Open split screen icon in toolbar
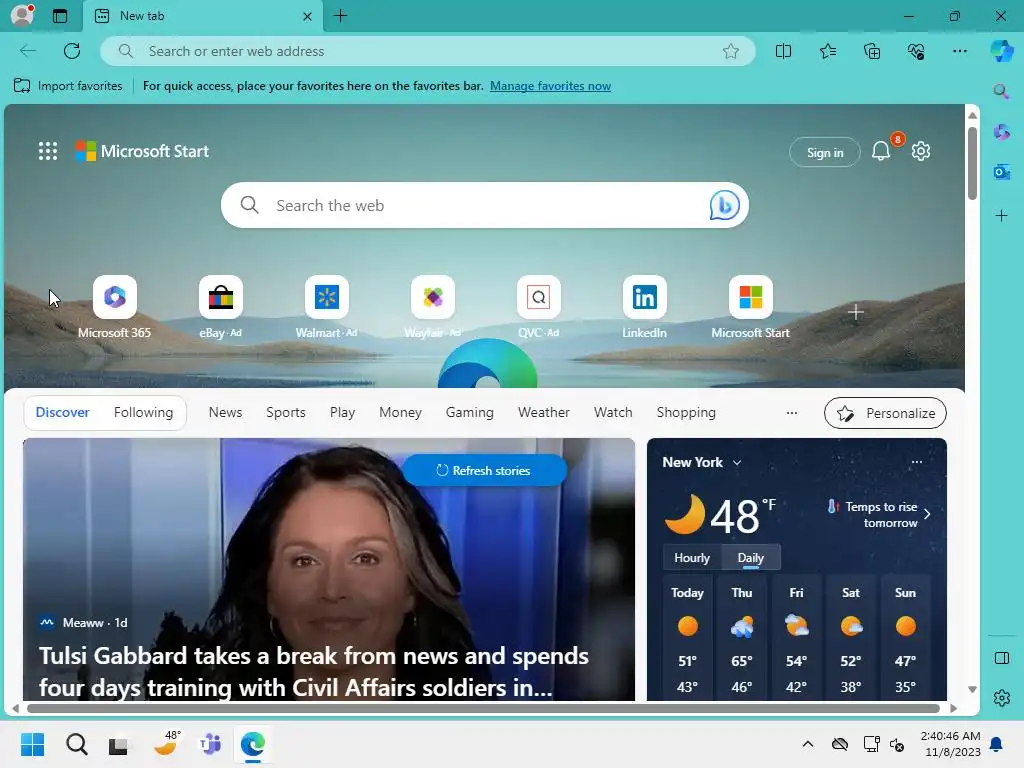The height and width of the screenshot is (768, 1024). click(x=783, y=51)
